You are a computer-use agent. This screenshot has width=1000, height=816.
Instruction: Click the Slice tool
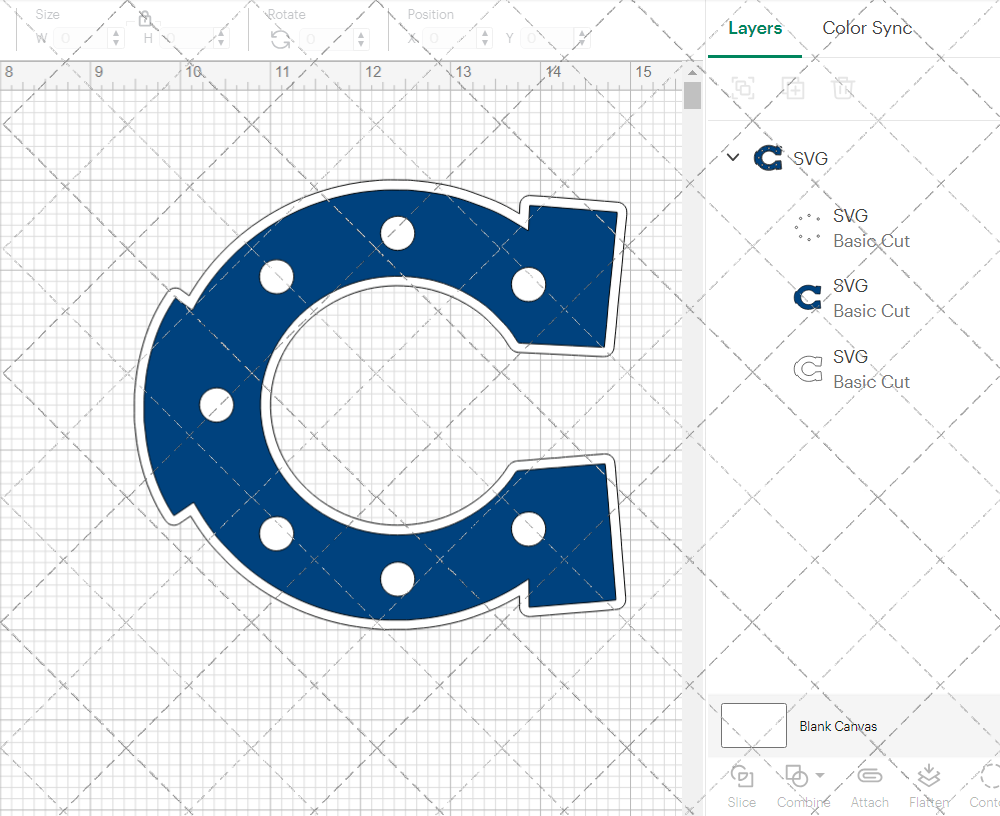click(x=742, y=786)
